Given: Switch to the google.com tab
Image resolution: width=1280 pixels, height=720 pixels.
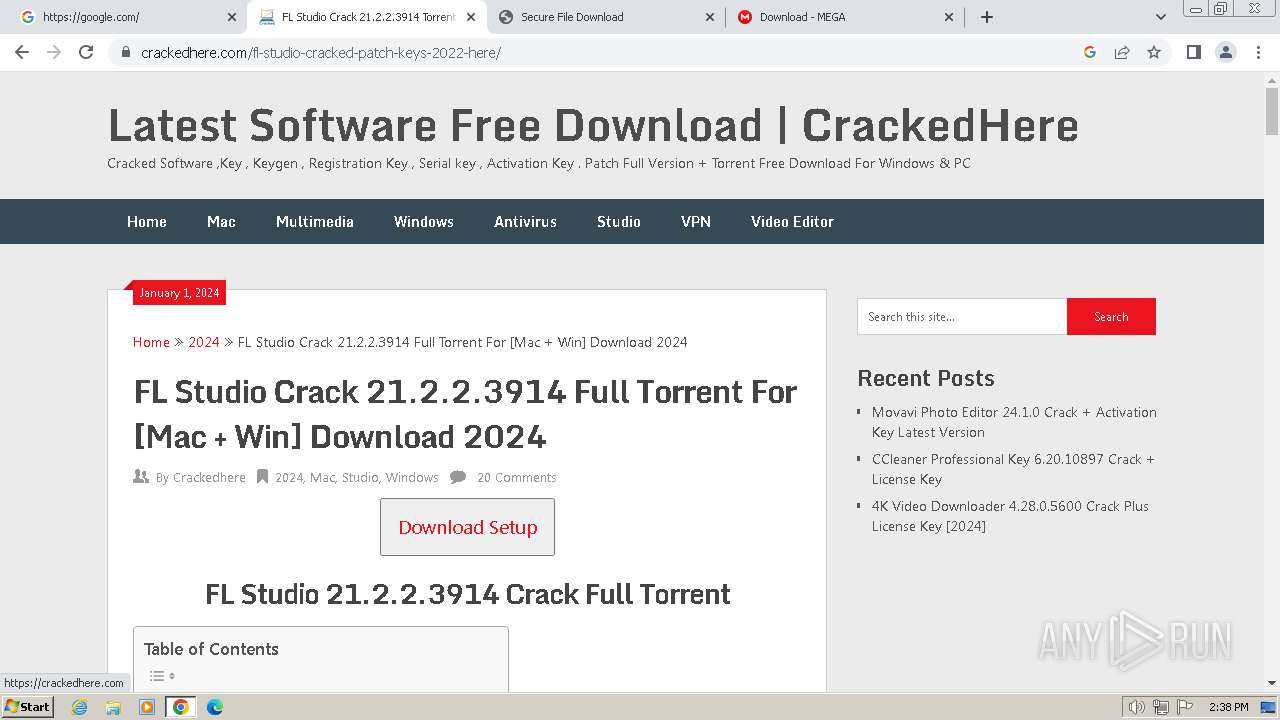Looking at the screenshot, I should click(128, 17).
